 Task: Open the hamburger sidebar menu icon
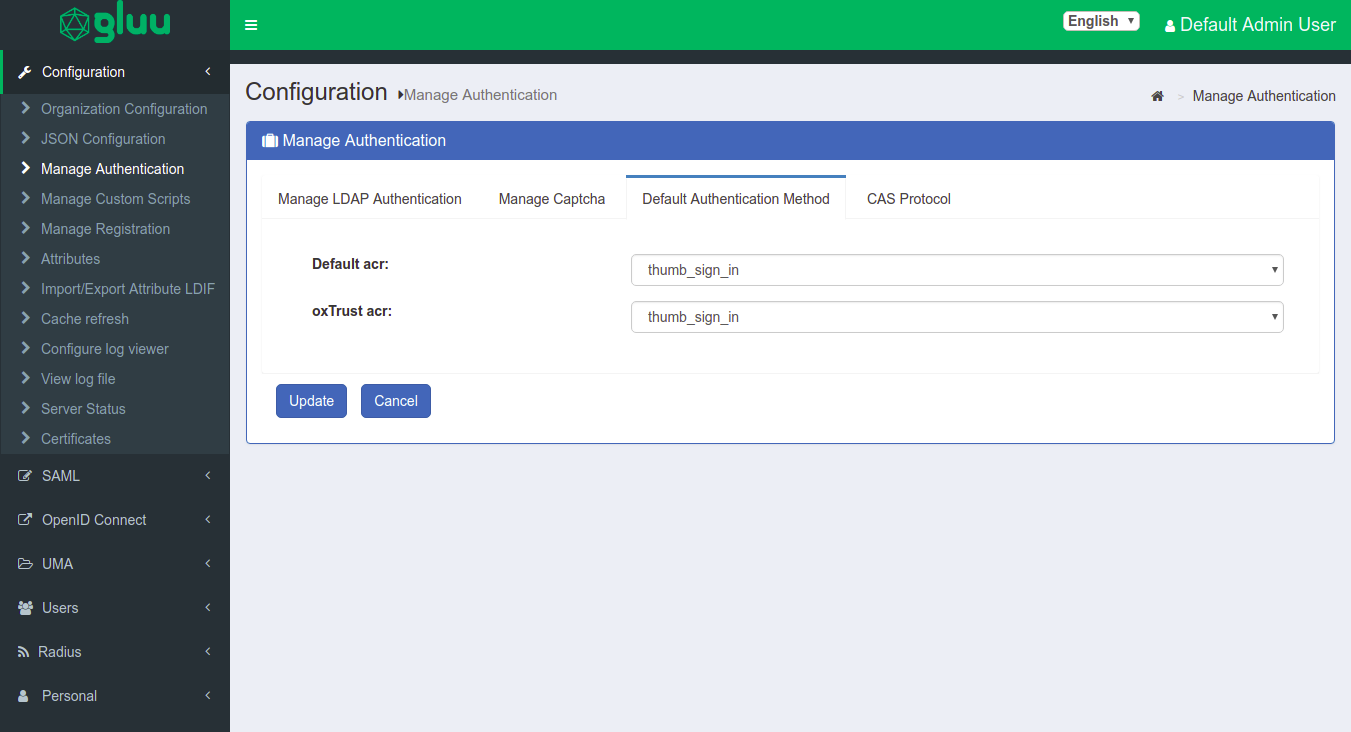point(251,25)
